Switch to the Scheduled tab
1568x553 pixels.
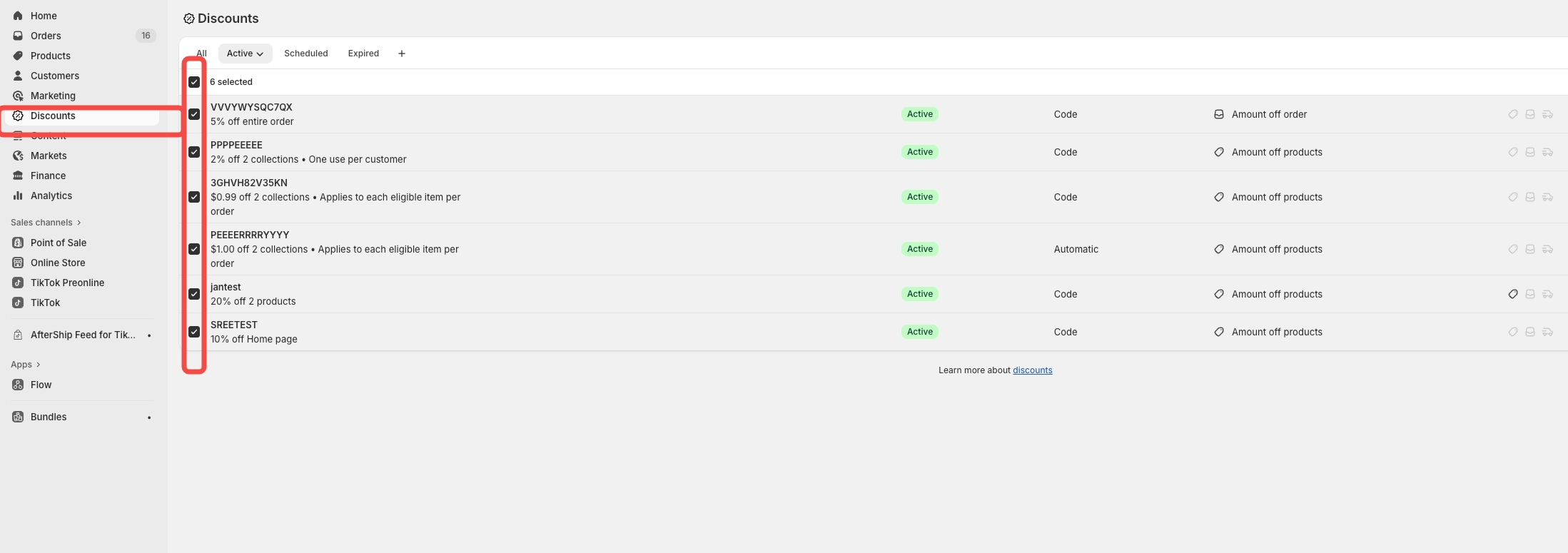[305, 54]
